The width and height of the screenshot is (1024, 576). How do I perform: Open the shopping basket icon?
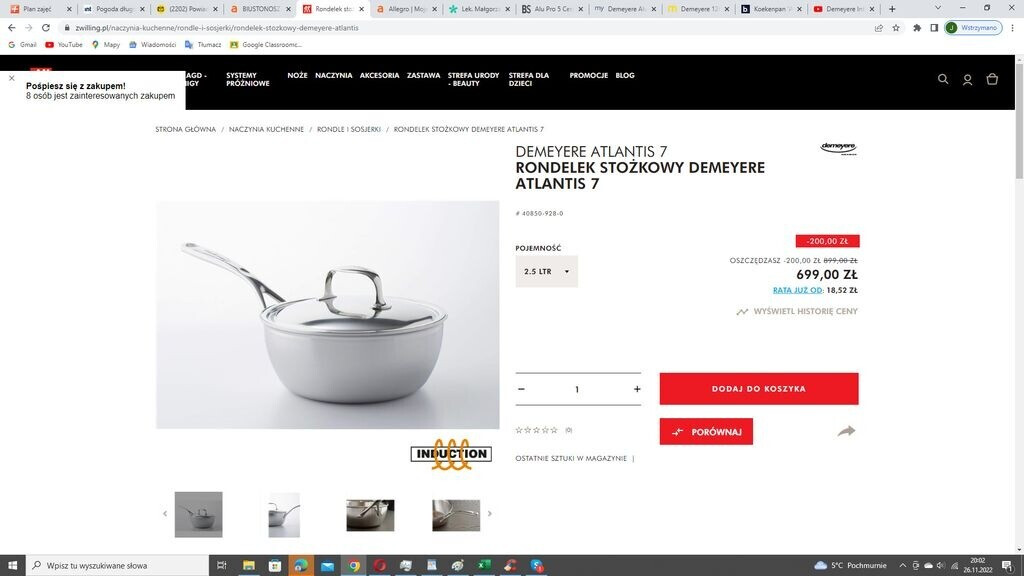point(992,79)
